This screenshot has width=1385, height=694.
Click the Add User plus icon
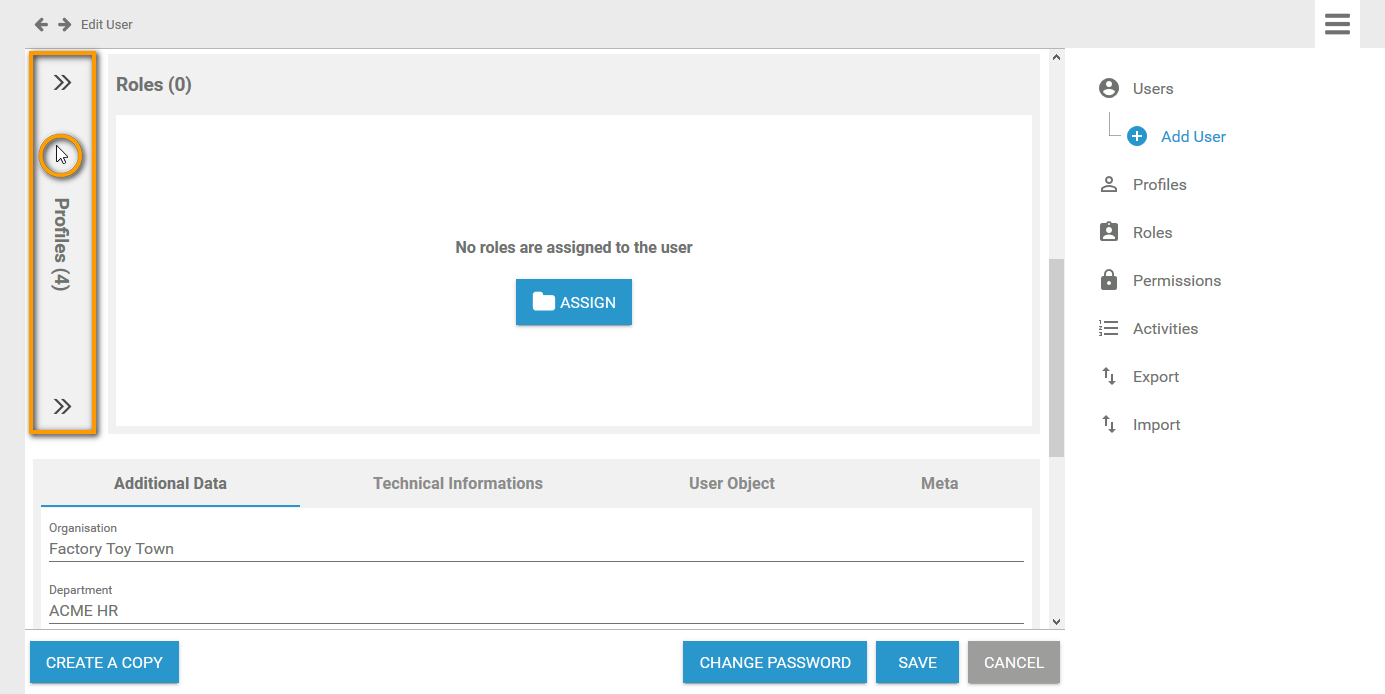[1137, 136]
